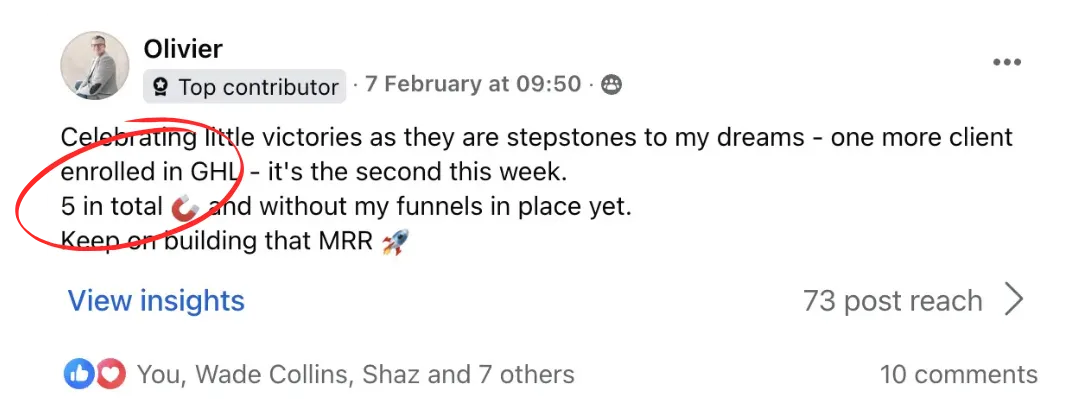The width and height of the screenshot is (1067, 414).
Task: Click the author name Olivier
Action: click(183, 48)
